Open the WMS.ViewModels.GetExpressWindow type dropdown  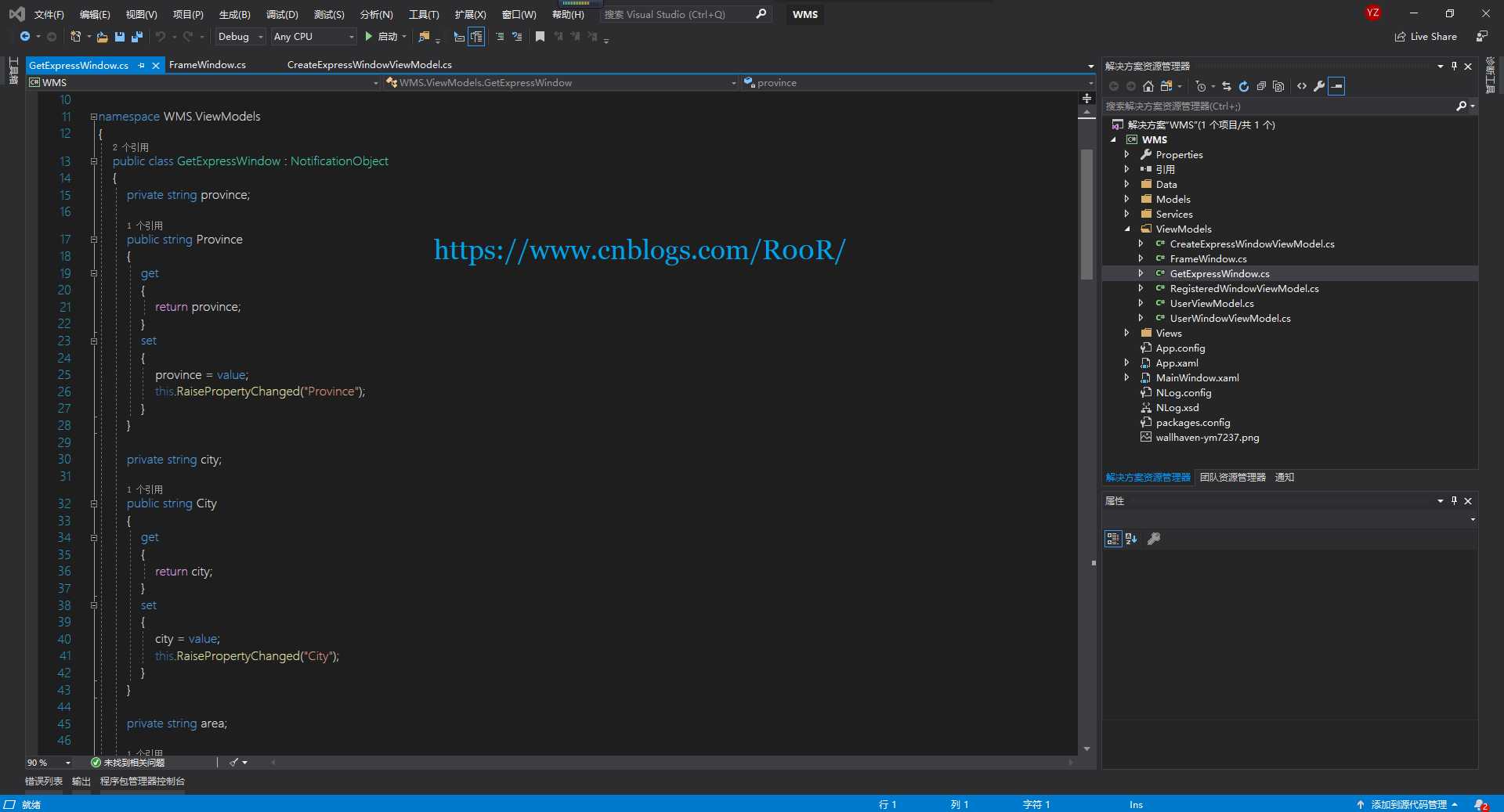[561, 82]
